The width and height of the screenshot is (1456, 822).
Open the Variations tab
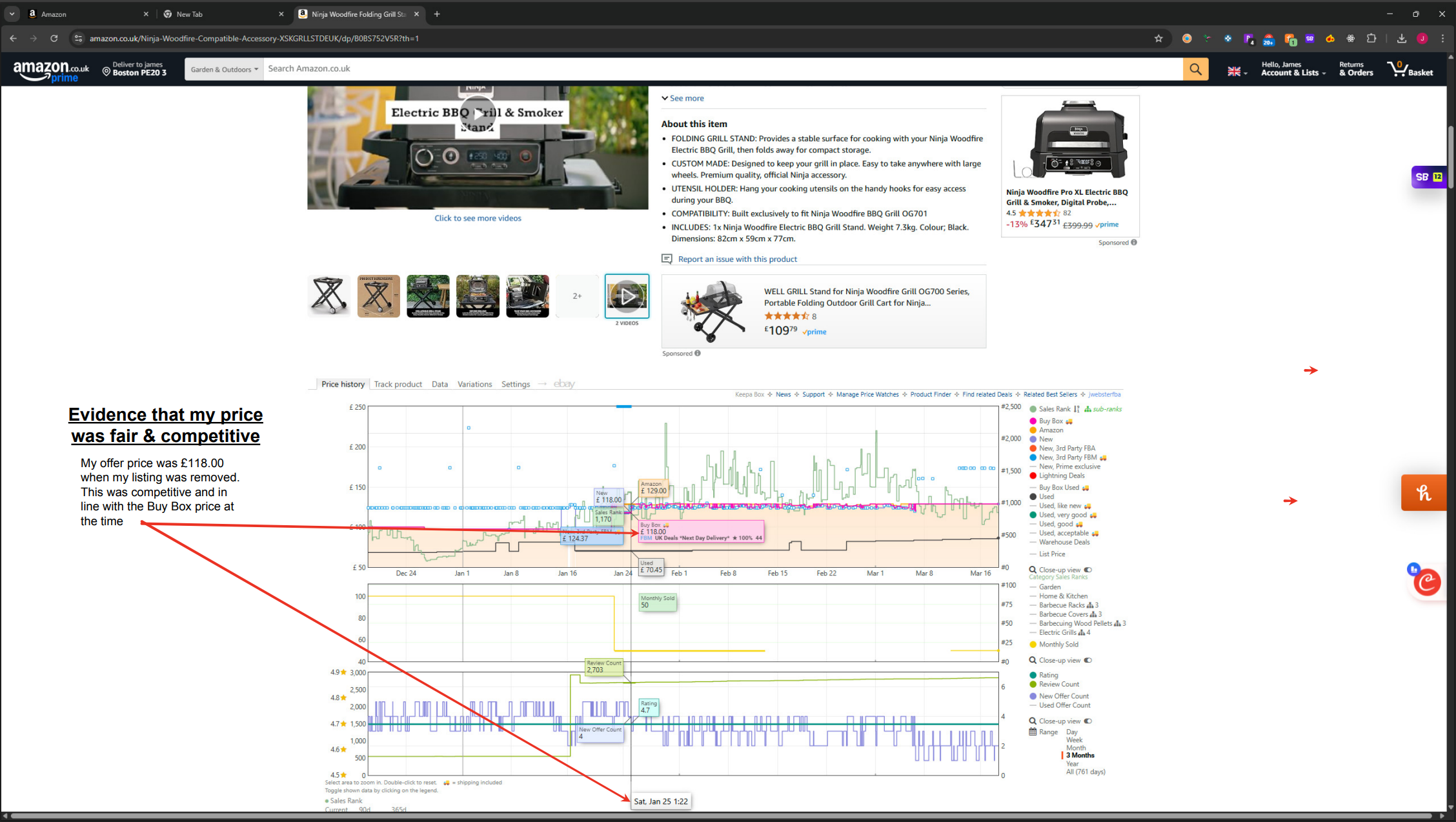(x=474, y=385)
